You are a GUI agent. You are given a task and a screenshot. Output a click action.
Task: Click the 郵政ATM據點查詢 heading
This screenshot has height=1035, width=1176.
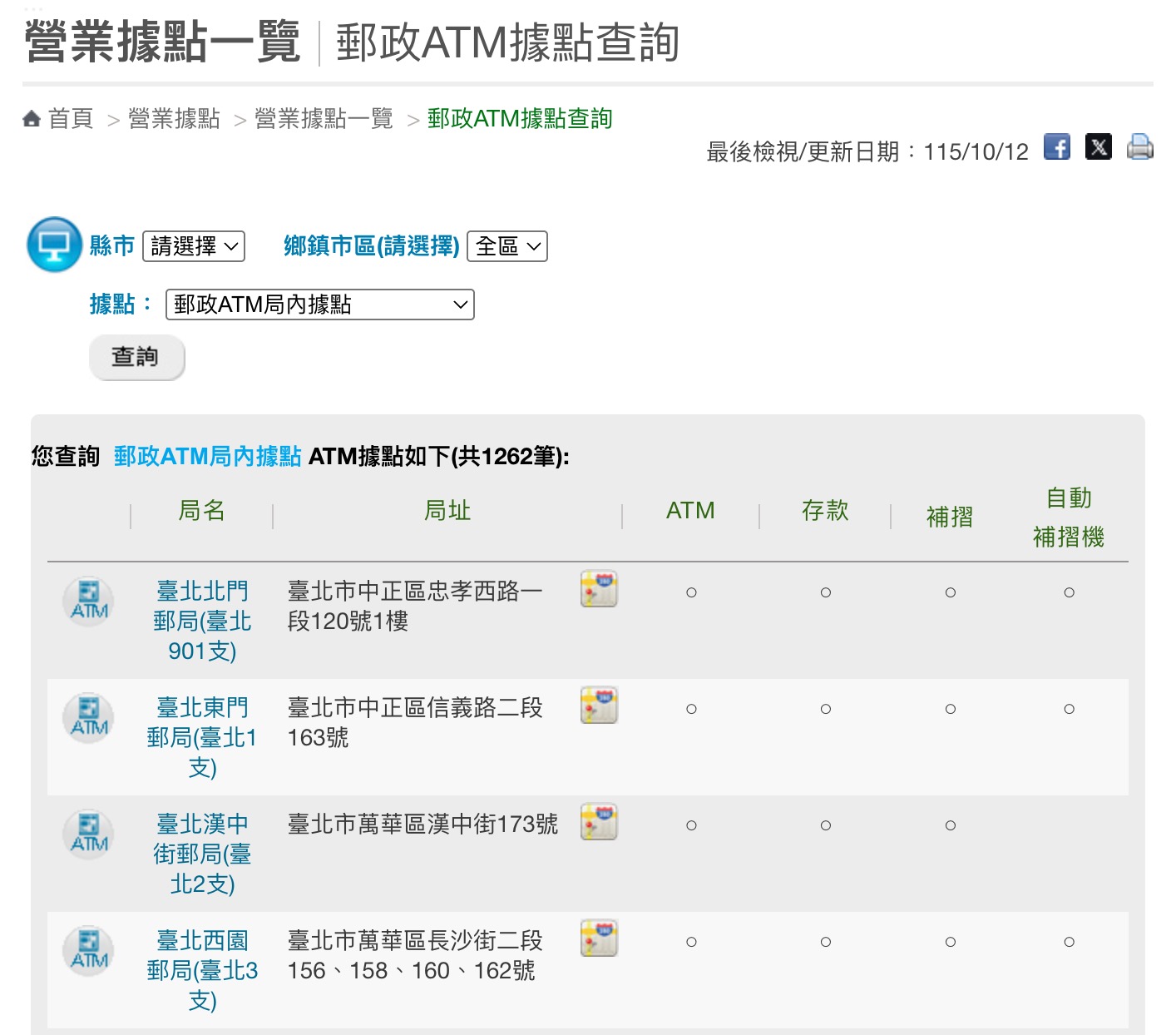pos(508,42)
